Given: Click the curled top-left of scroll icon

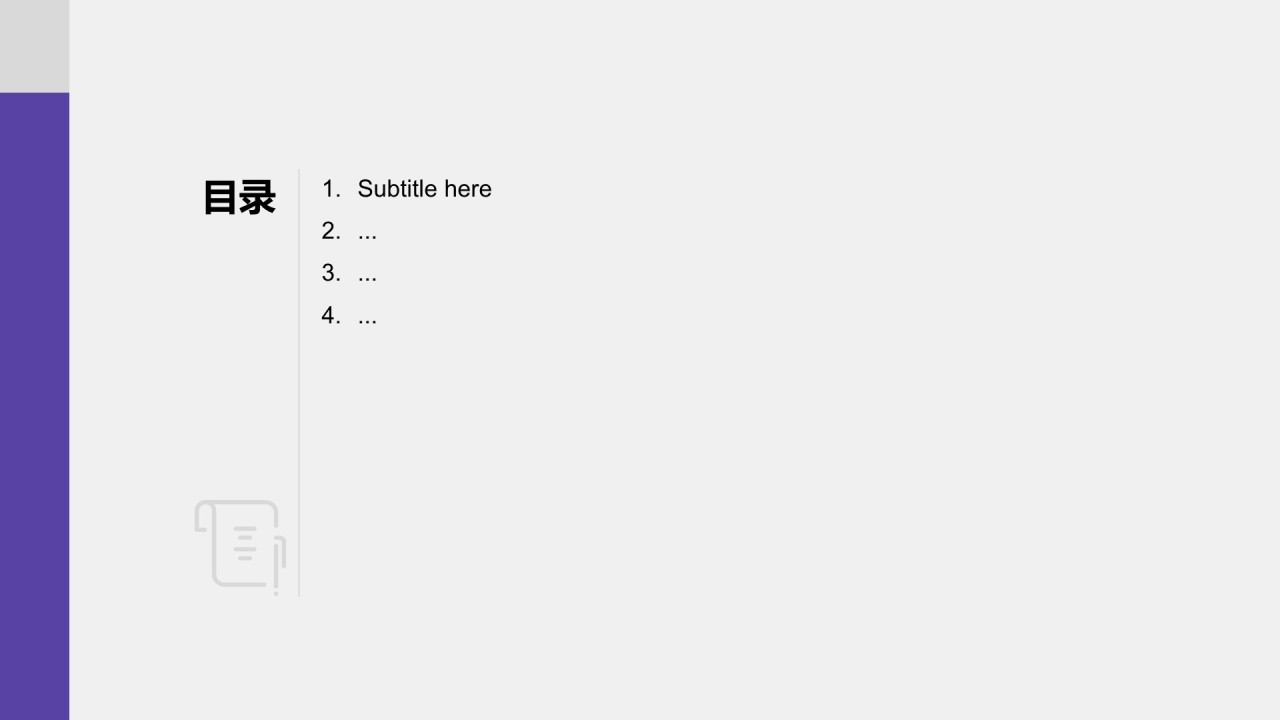Looking at the screenshot, I should click(x=203, y=517).
